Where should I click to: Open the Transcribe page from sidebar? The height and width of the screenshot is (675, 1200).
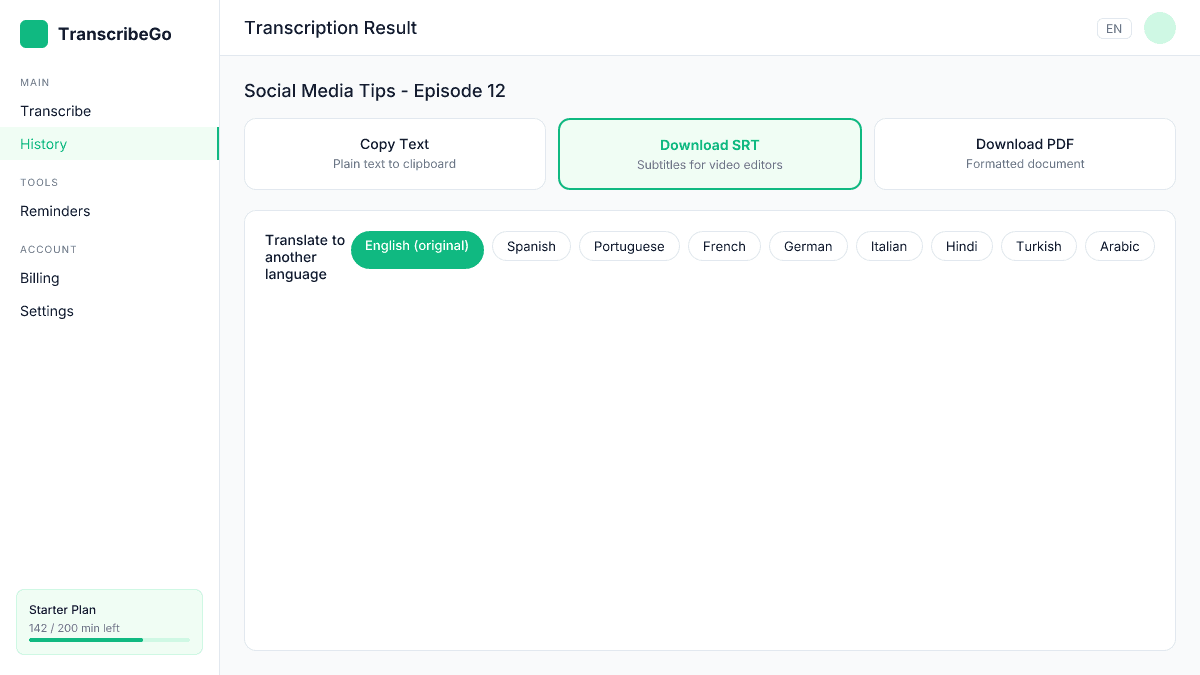[x=55, y=111]
